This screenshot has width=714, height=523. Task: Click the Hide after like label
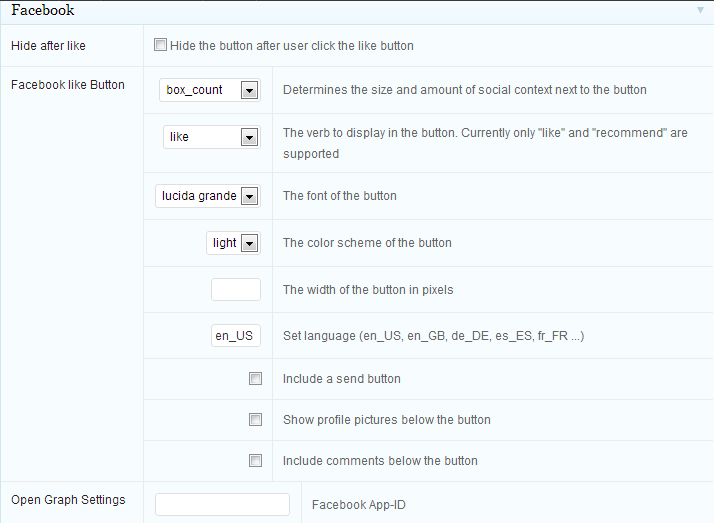tap(48, 46)
